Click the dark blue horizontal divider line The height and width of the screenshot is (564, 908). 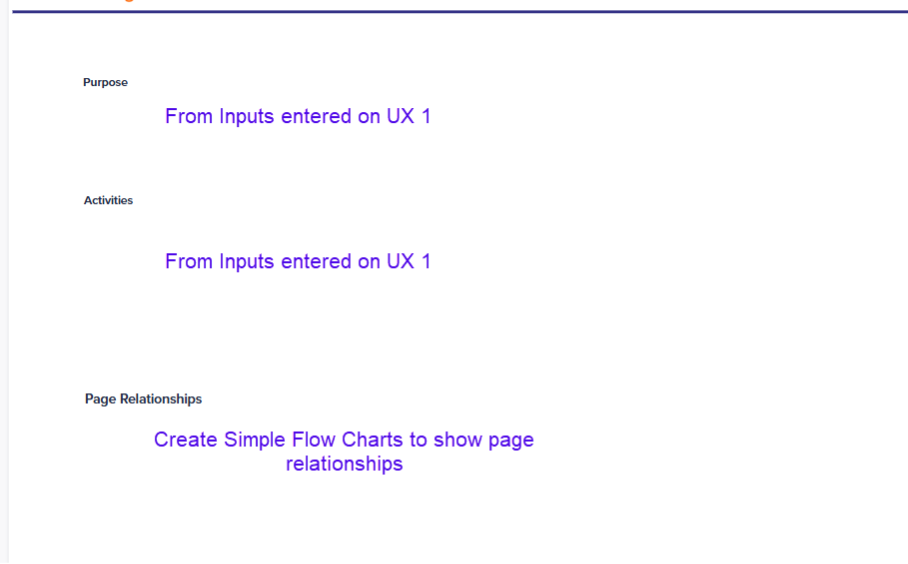[x=460, y=12]
